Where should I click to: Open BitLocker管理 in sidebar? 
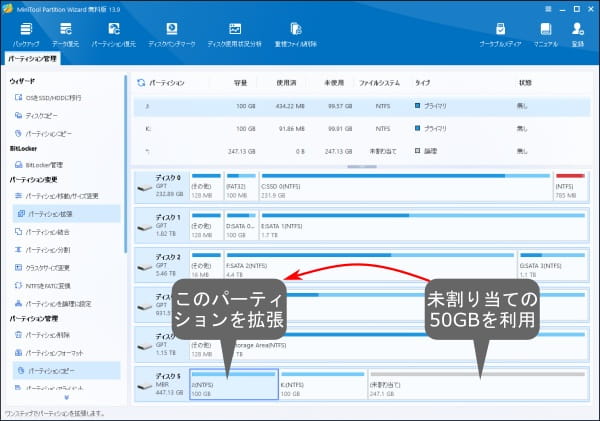coord(39,165)
